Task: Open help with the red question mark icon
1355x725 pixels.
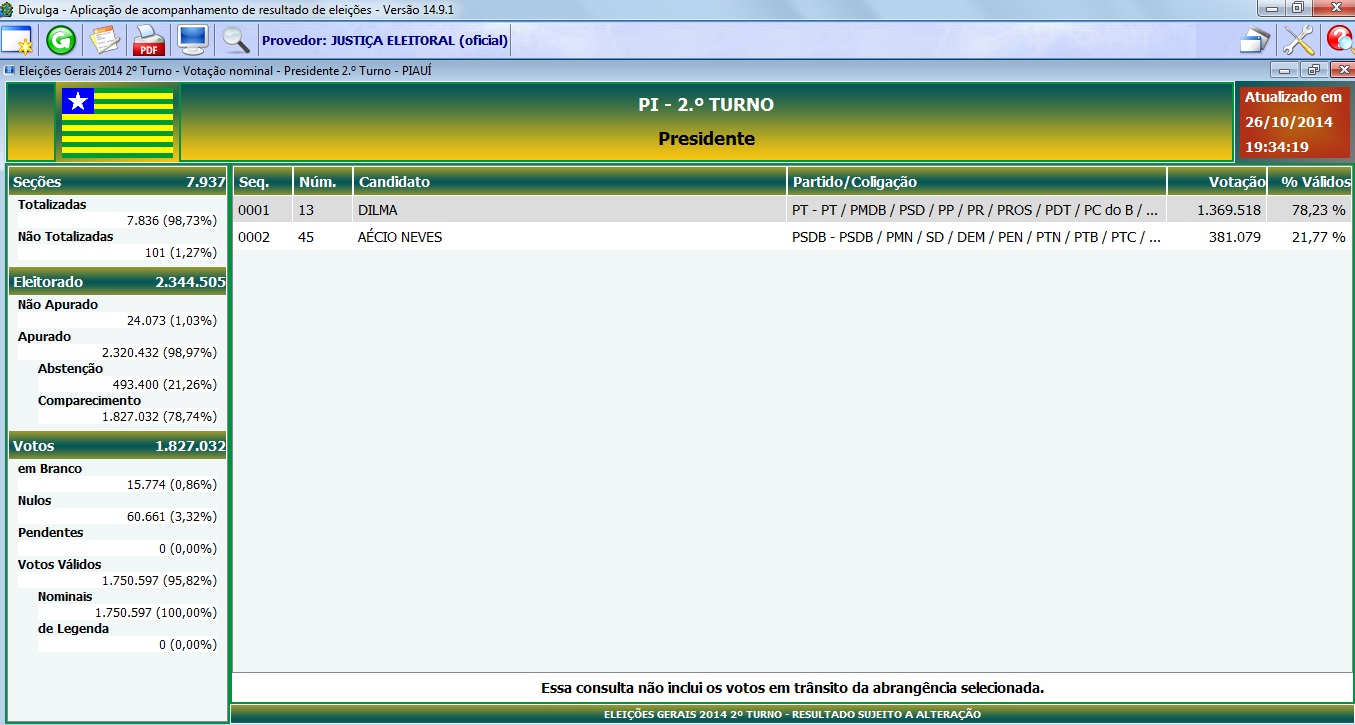Action: coord(1340,41)
